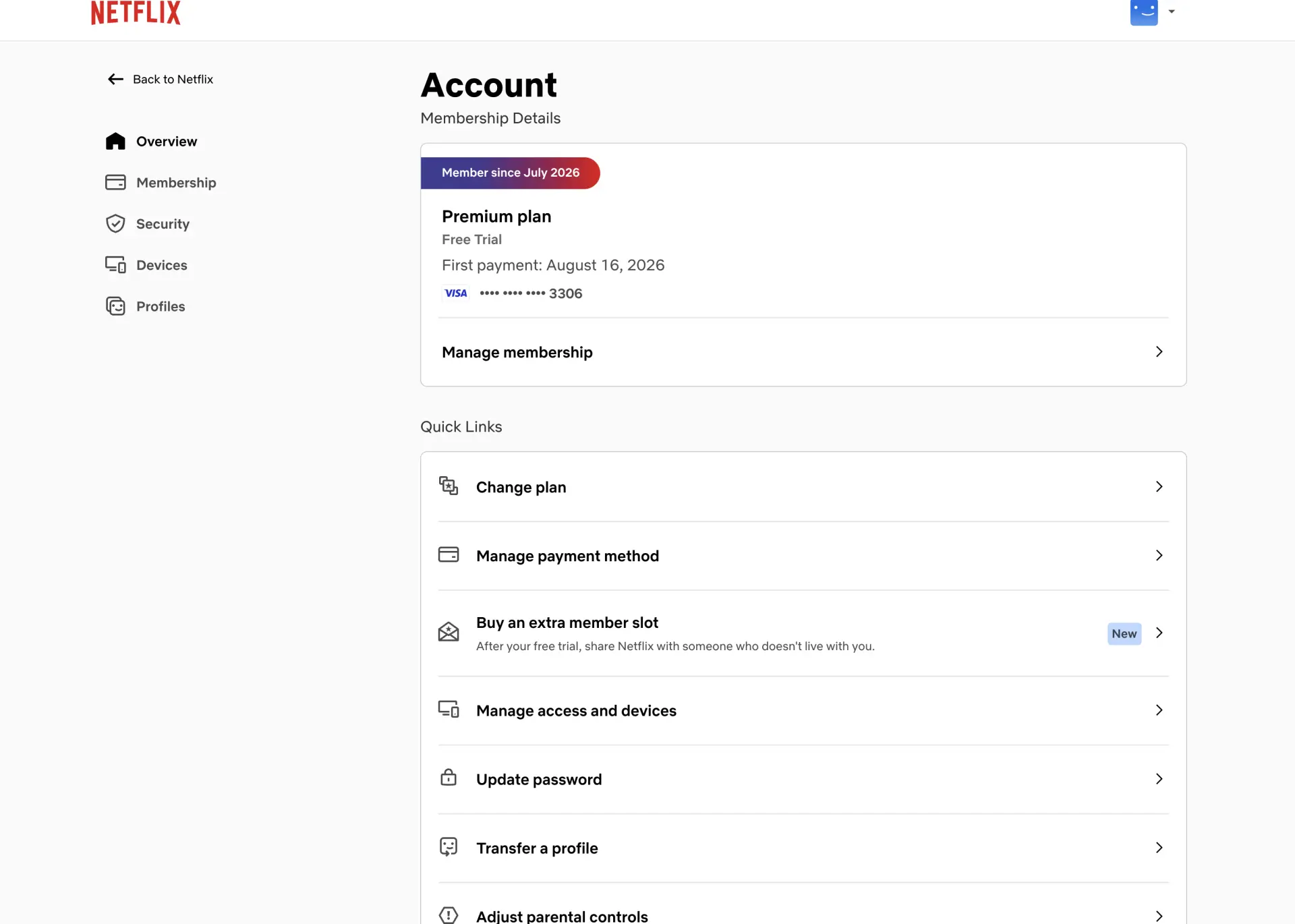
Task: Click the Free Trial label
Action: click(x=471, y=239)
